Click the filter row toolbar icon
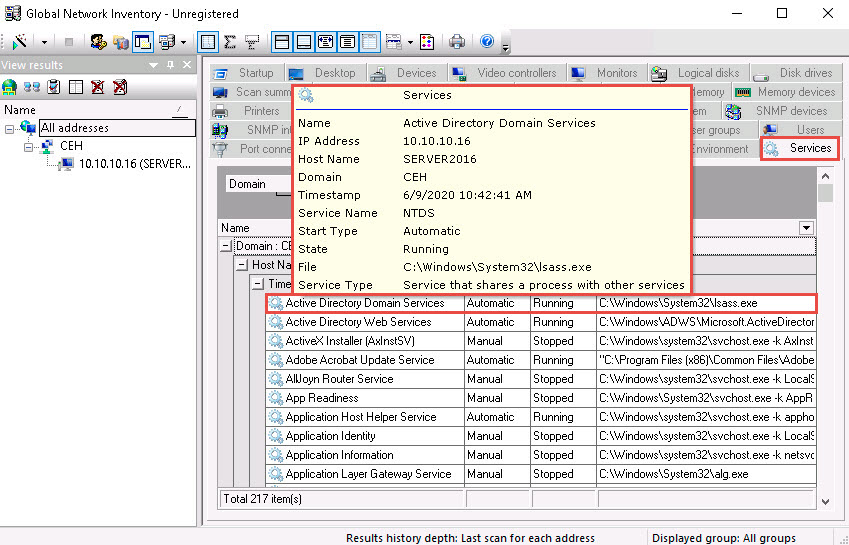Viewport: 849px width, 545px height. pos(252,42)
